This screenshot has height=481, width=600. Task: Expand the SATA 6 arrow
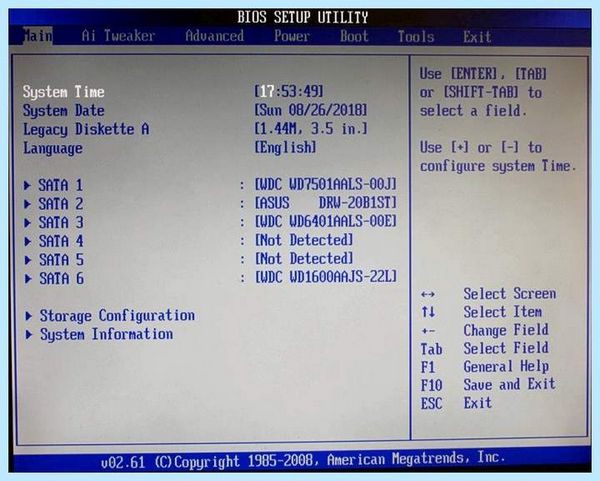point(28,279)
